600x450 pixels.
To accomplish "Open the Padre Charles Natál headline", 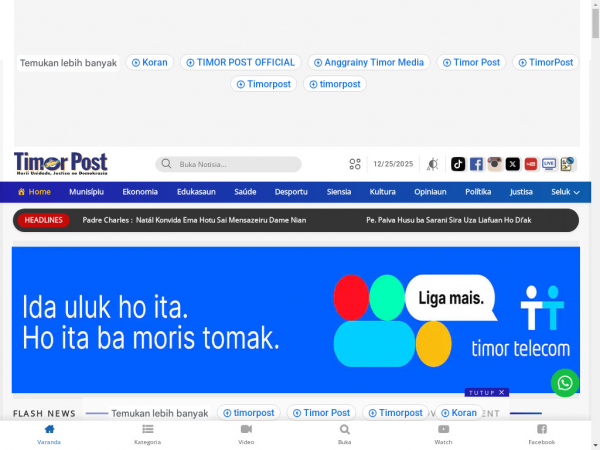I will tap(194, 220).
